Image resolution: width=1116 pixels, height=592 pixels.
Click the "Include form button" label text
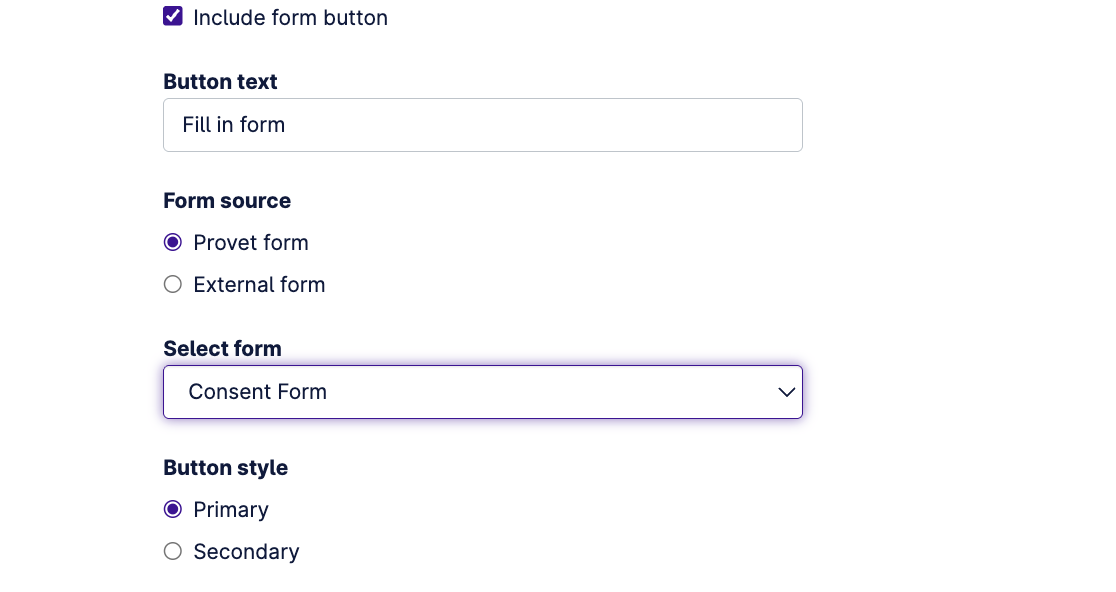[x=290, y=18]
